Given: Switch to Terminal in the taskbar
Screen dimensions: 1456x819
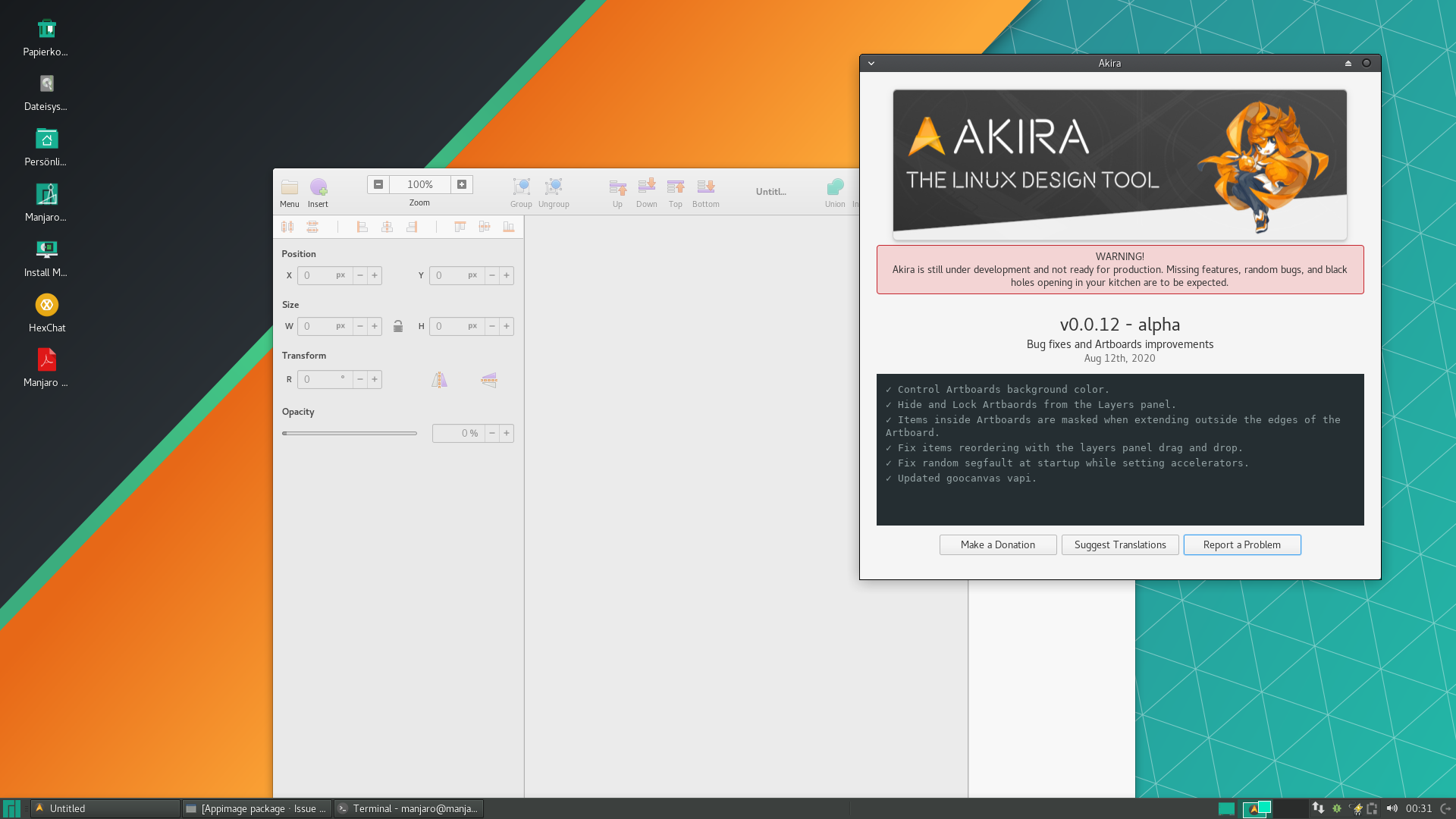Looking at the screenshot, I should pos(409,808).
